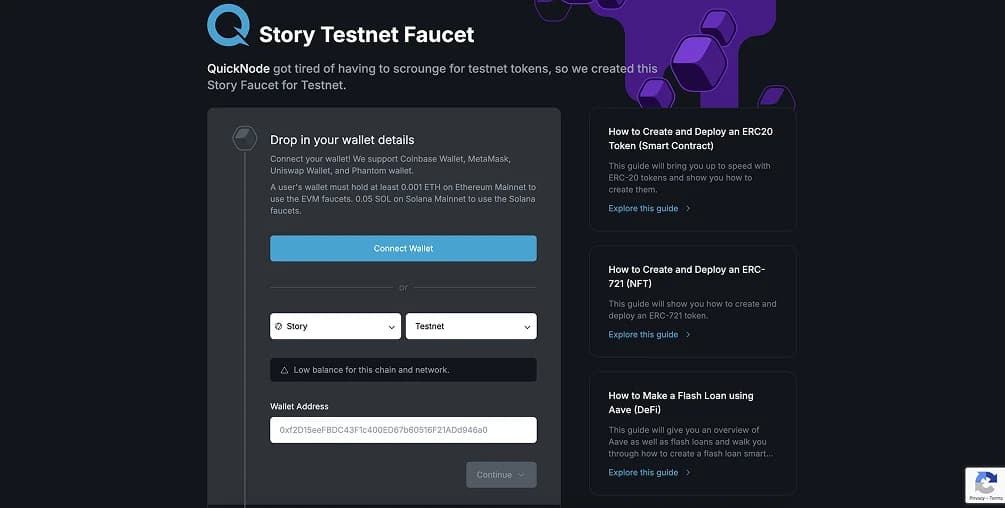
Task: Click arrow beside Aave guide link
Action: point(688,473)
